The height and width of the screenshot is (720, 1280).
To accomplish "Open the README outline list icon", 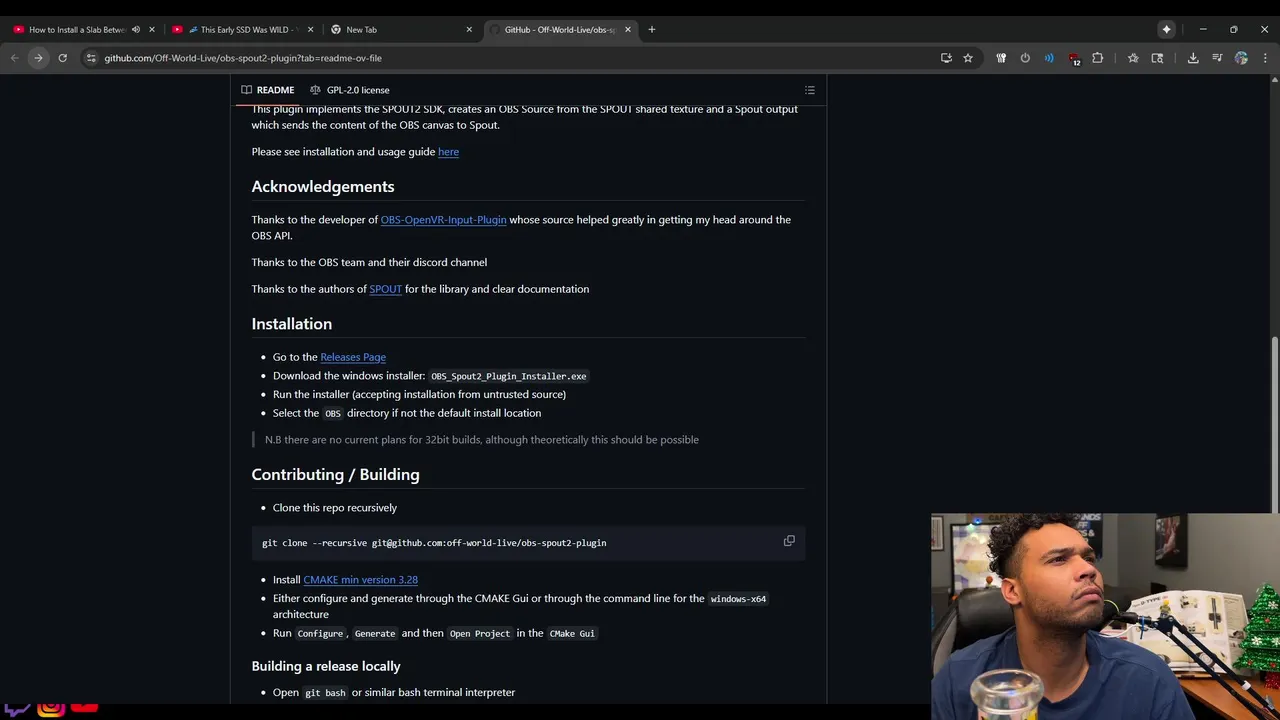I will pyautogui.click(x=810, y=90).
